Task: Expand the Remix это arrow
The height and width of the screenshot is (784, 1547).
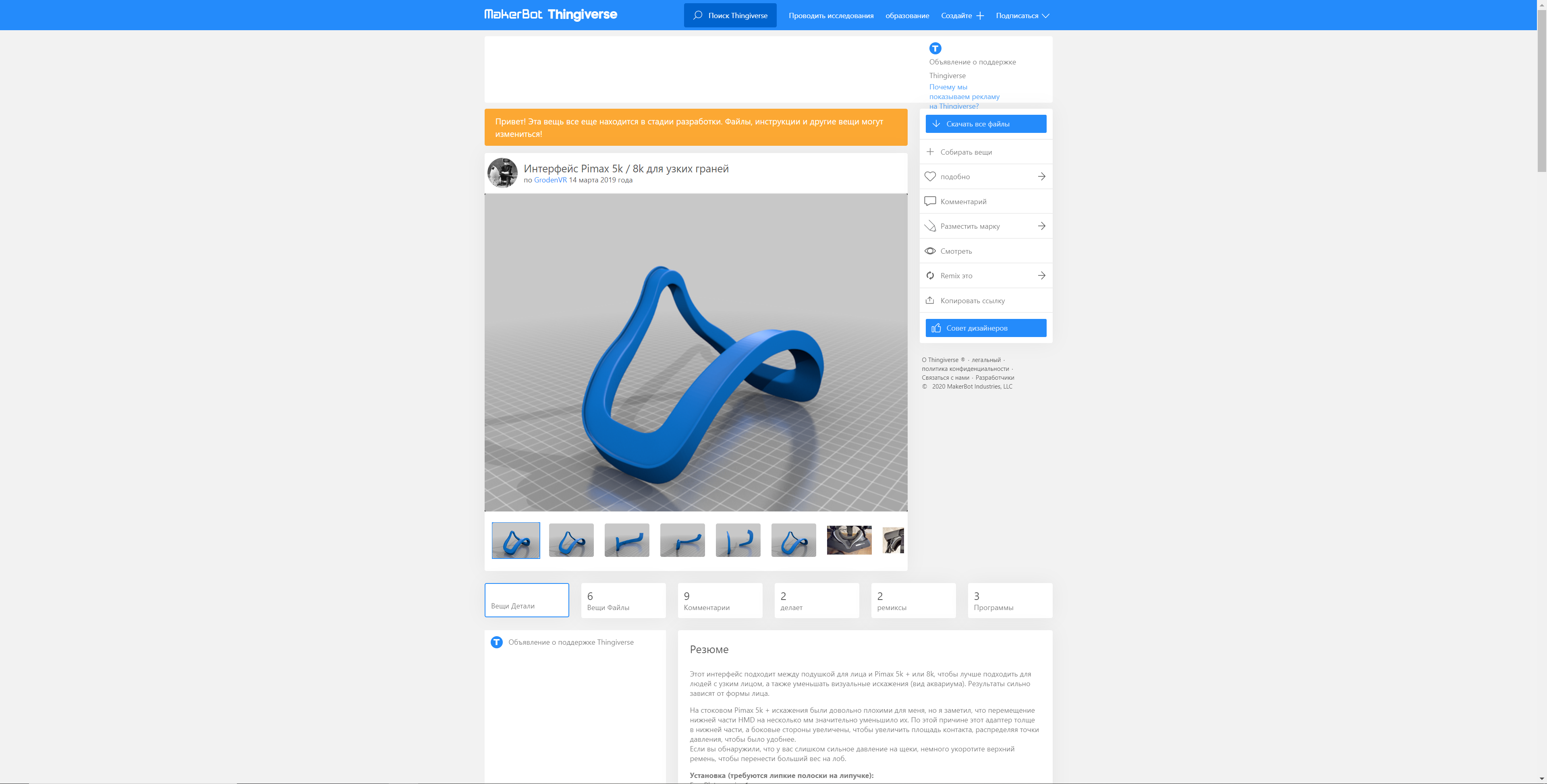Action: point(1041,275)
